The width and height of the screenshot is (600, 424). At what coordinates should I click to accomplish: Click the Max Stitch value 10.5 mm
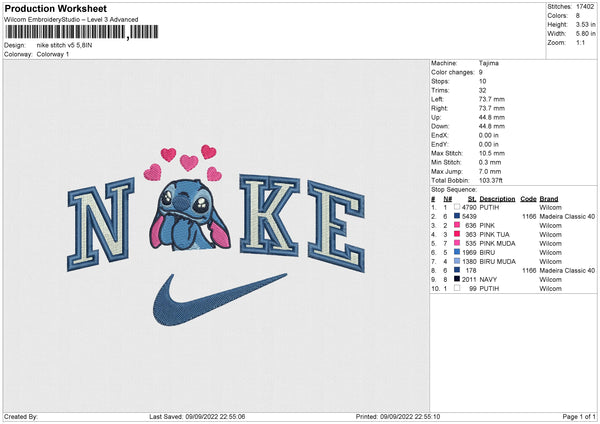pos(492,153)
